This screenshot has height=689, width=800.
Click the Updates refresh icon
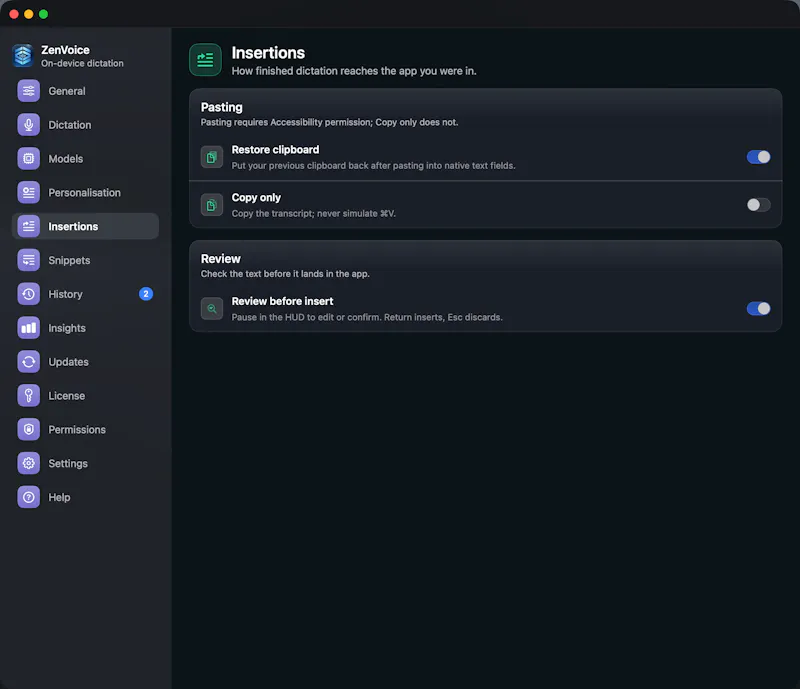point(29,361)
